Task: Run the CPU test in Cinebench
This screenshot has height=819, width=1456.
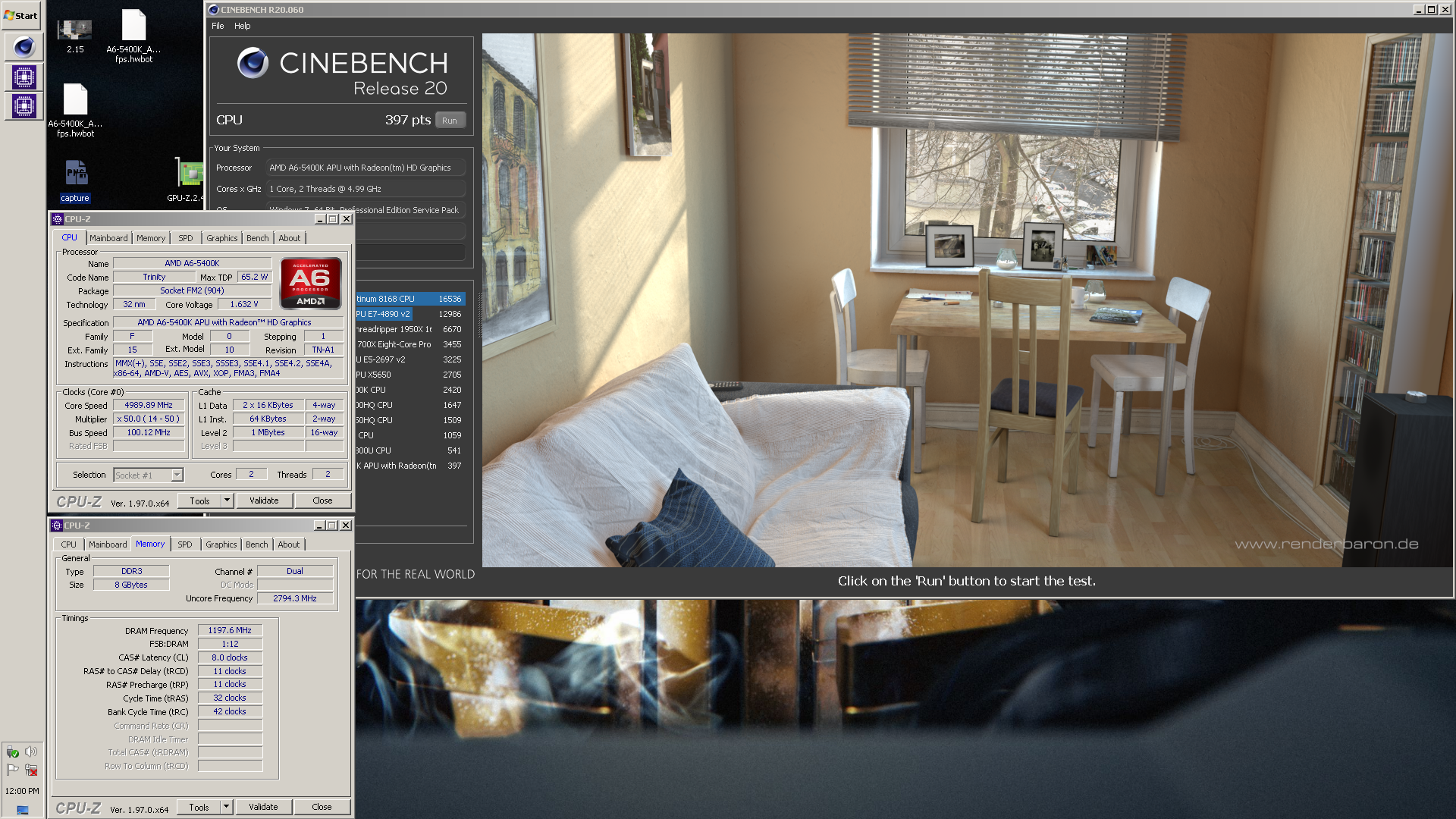Action: tap(450, 121)
